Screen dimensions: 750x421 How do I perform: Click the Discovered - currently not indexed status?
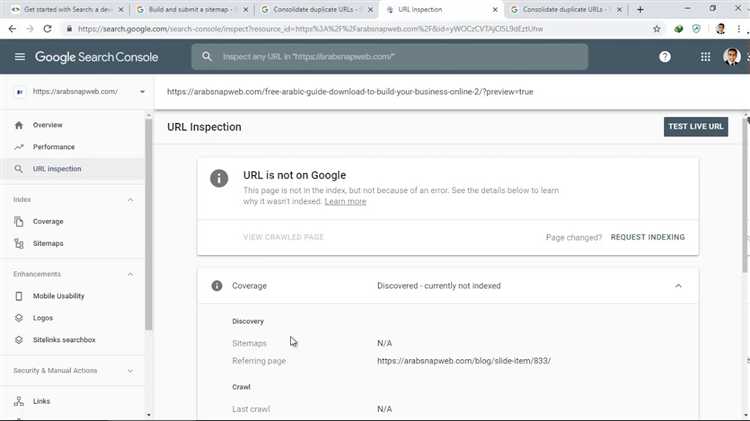point(439,286)
